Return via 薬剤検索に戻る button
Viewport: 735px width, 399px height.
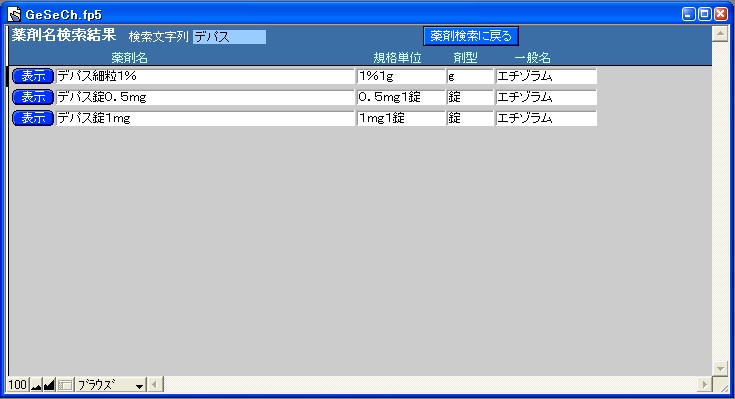471,36
